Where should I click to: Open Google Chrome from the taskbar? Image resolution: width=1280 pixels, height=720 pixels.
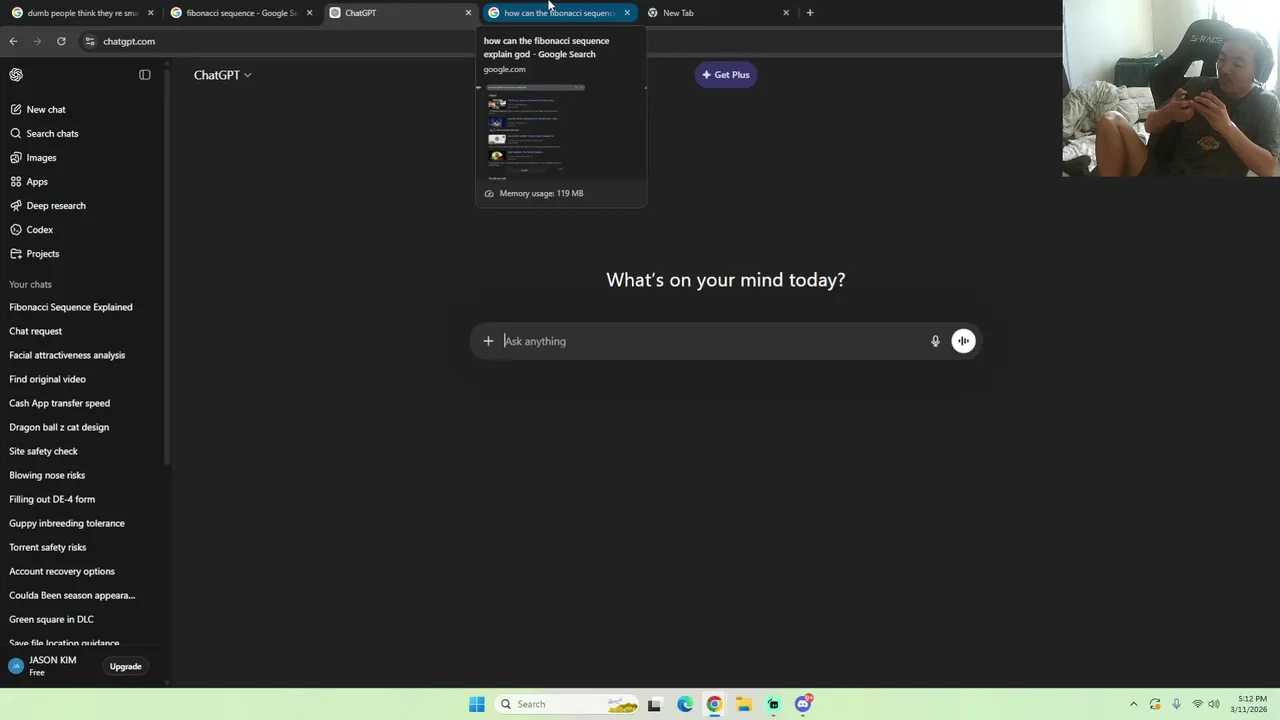714,704
